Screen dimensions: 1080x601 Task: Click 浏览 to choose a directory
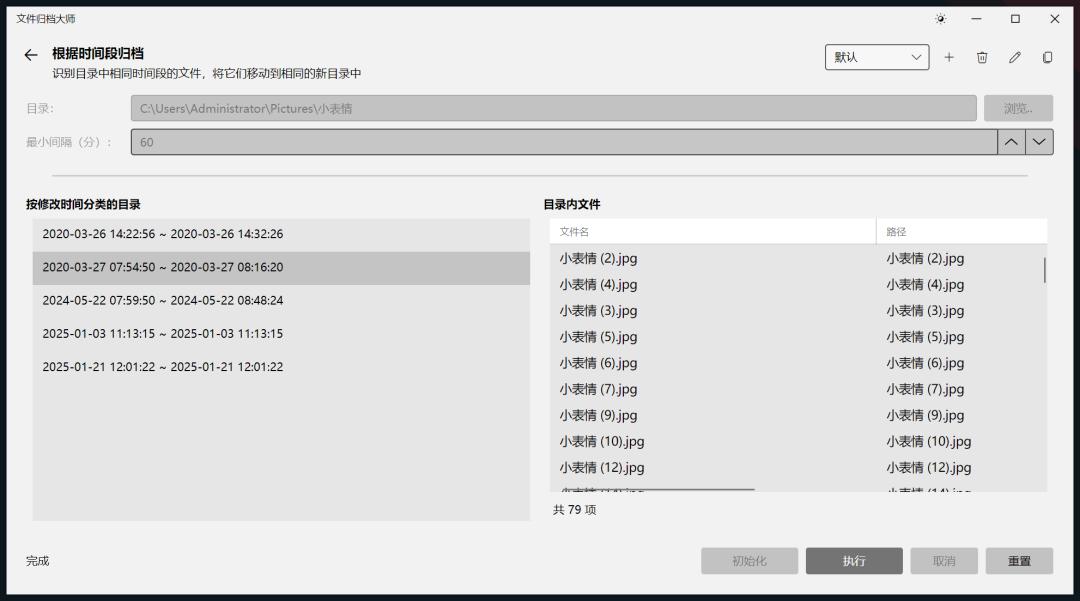tap(1015, 107)
